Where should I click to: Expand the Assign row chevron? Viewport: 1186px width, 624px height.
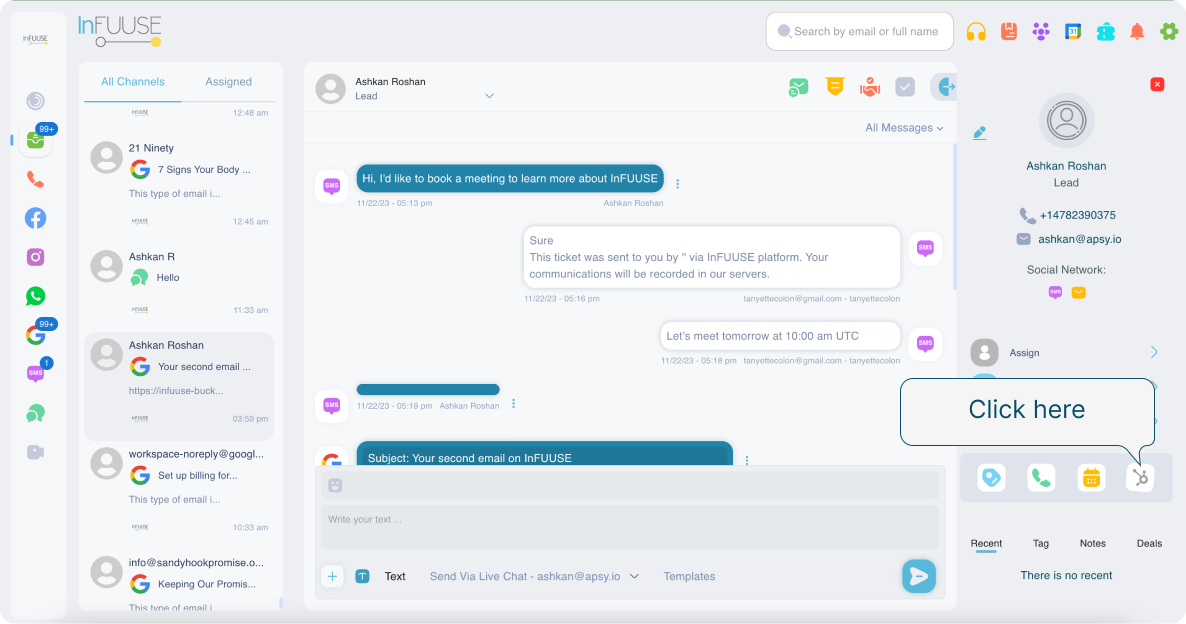coord(1154,352)
